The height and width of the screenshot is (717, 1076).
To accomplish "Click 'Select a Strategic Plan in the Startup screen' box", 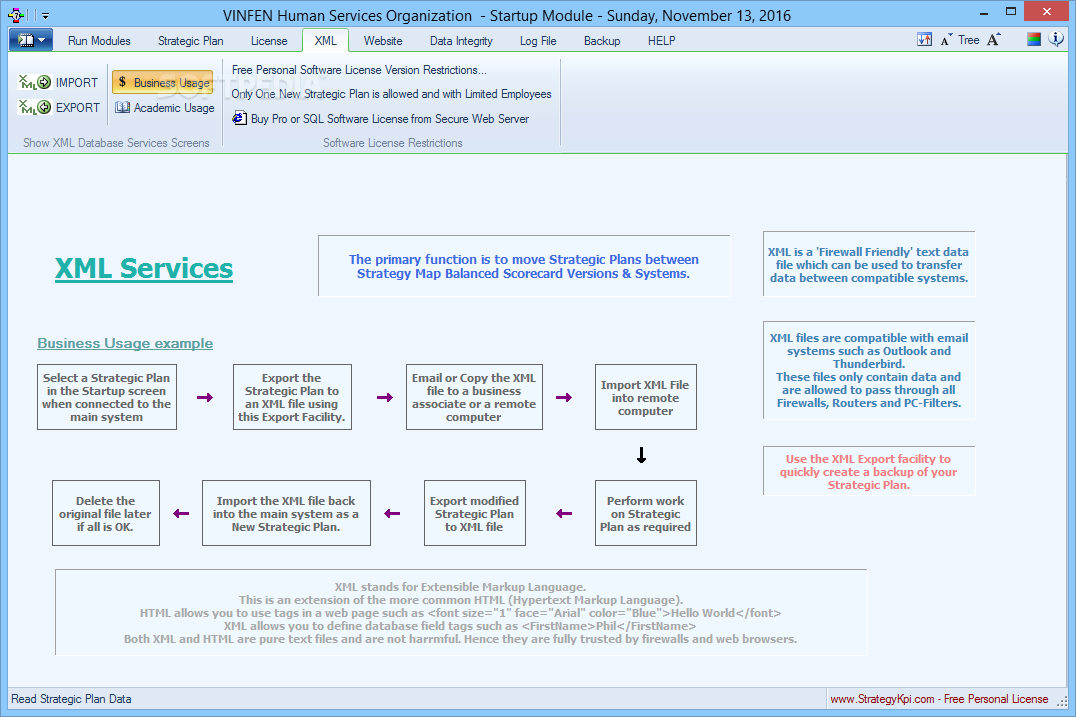I will [106, 397].
